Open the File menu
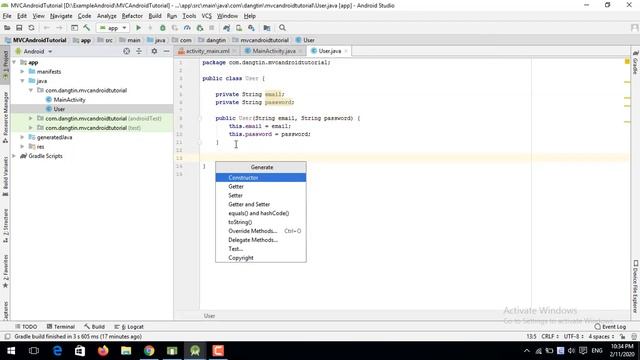The height and width of the screenshot is (360, 640). tap(7, 16)
